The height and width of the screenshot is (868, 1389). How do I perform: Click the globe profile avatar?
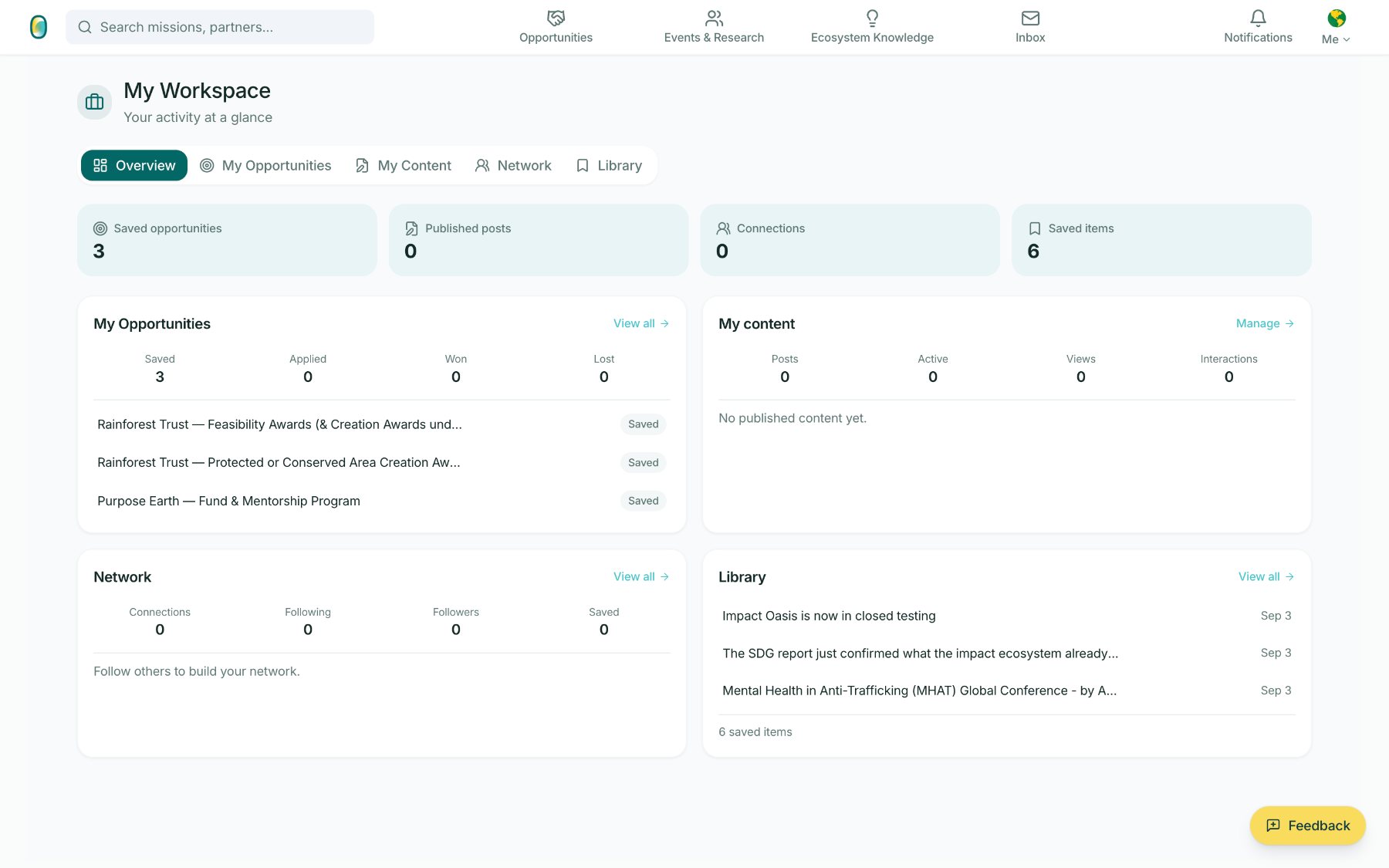pyautogui.click(x=1337, y=18)
